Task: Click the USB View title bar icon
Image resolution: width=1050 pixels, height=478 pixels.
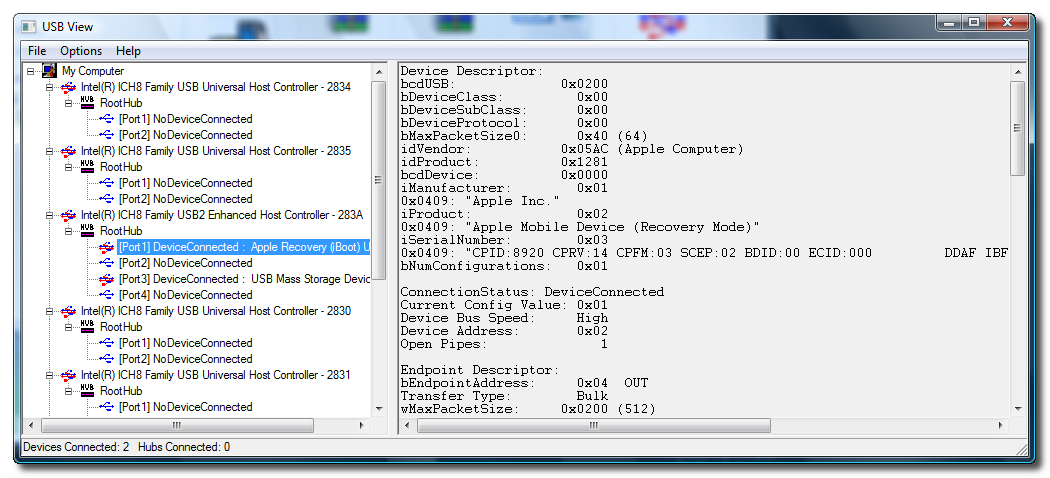Action: (29, 25)
